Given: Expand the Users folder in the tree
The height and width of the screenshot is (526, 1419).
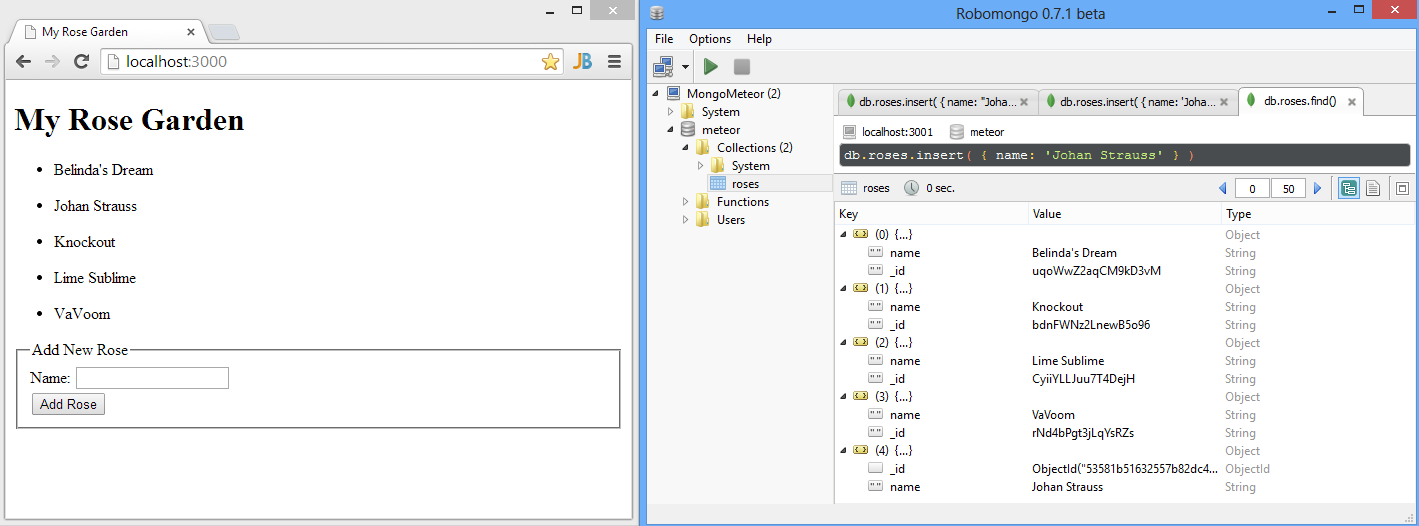Looking at the screenshot, I should [686, 220].
